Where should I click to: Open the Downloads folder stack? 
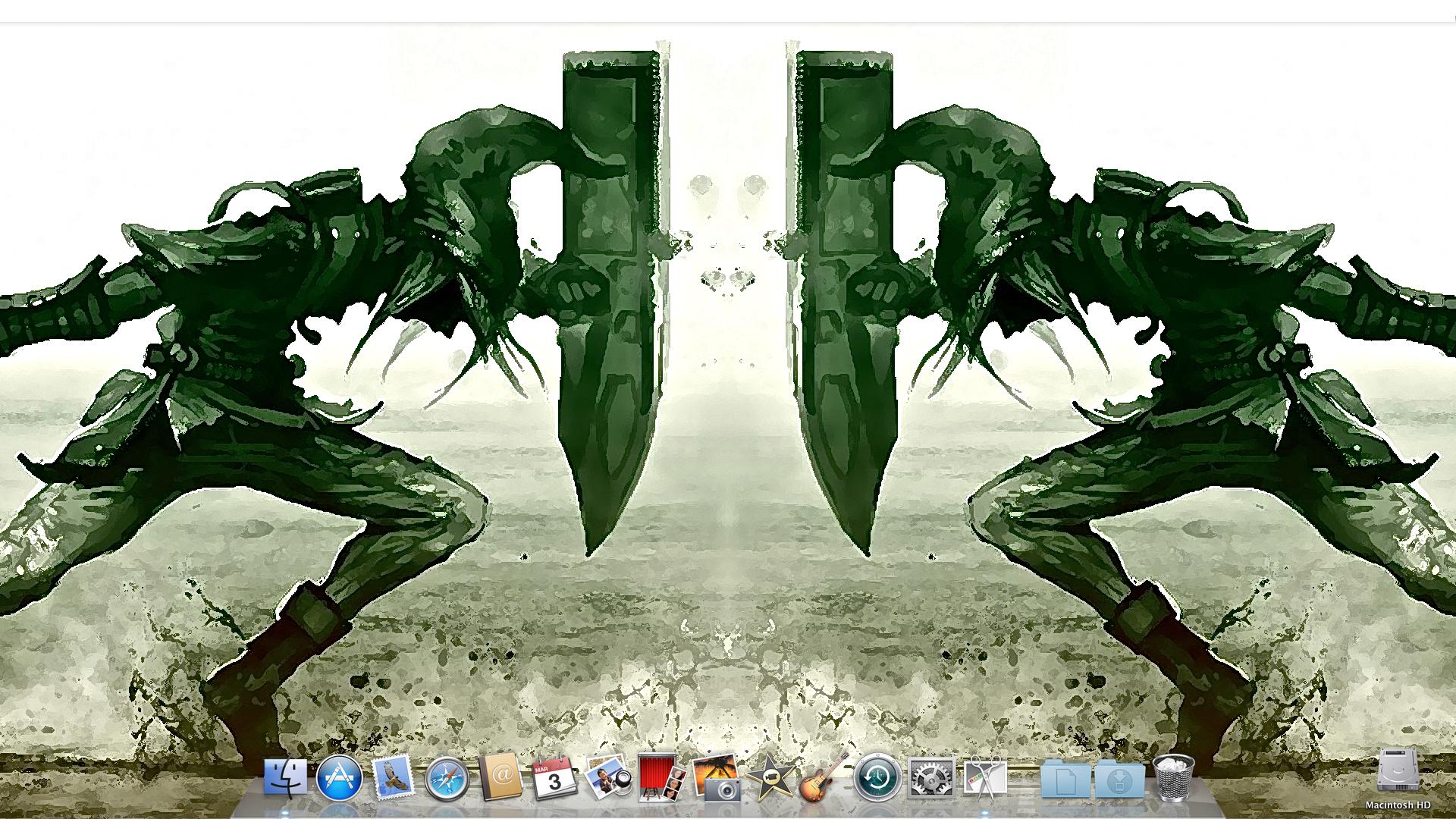[x=1119, y=780]
